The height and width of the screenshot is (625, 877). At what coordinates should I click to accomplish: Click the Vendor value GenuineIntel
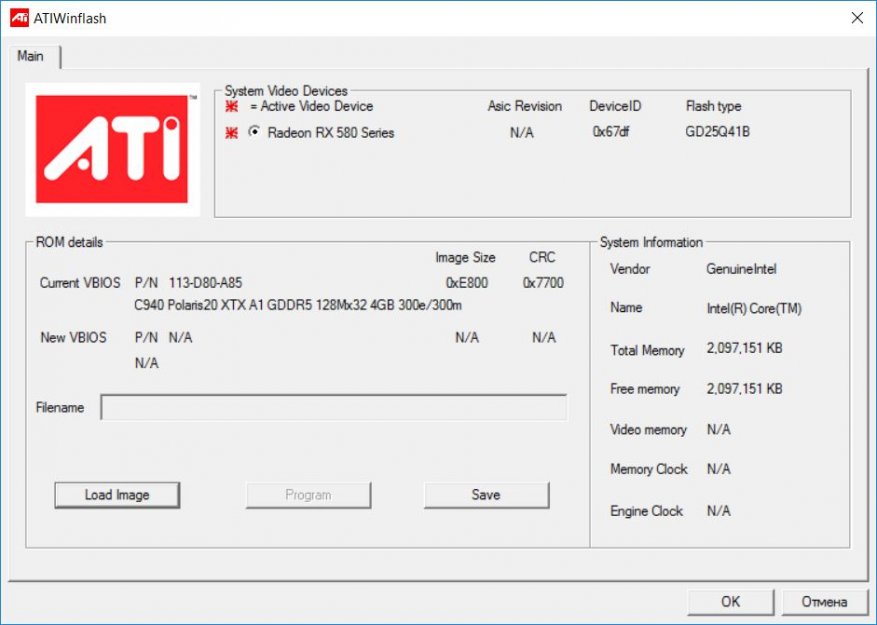click(x=741, y=269)
